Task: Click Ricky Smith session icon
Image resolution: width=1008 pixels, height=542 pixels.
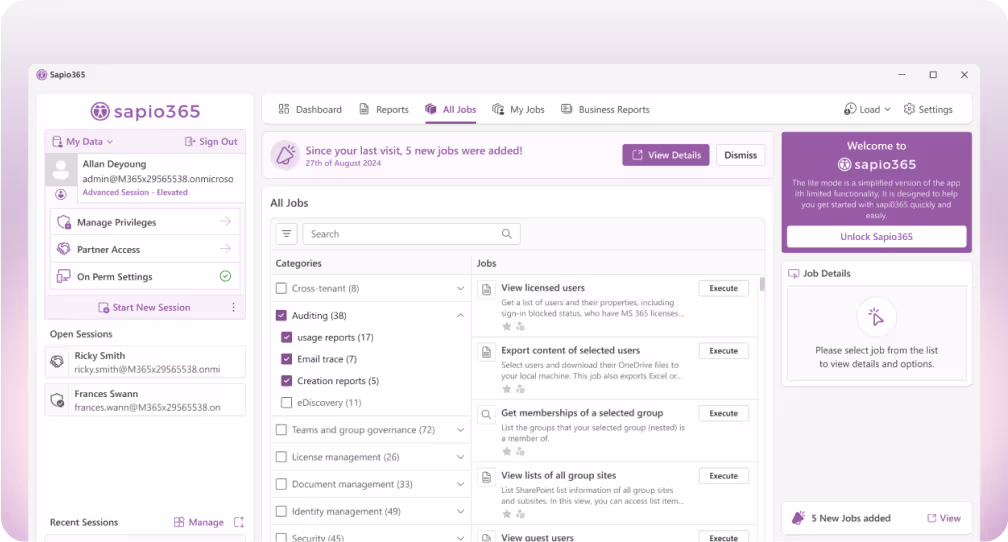Action: tap(57, 361)
